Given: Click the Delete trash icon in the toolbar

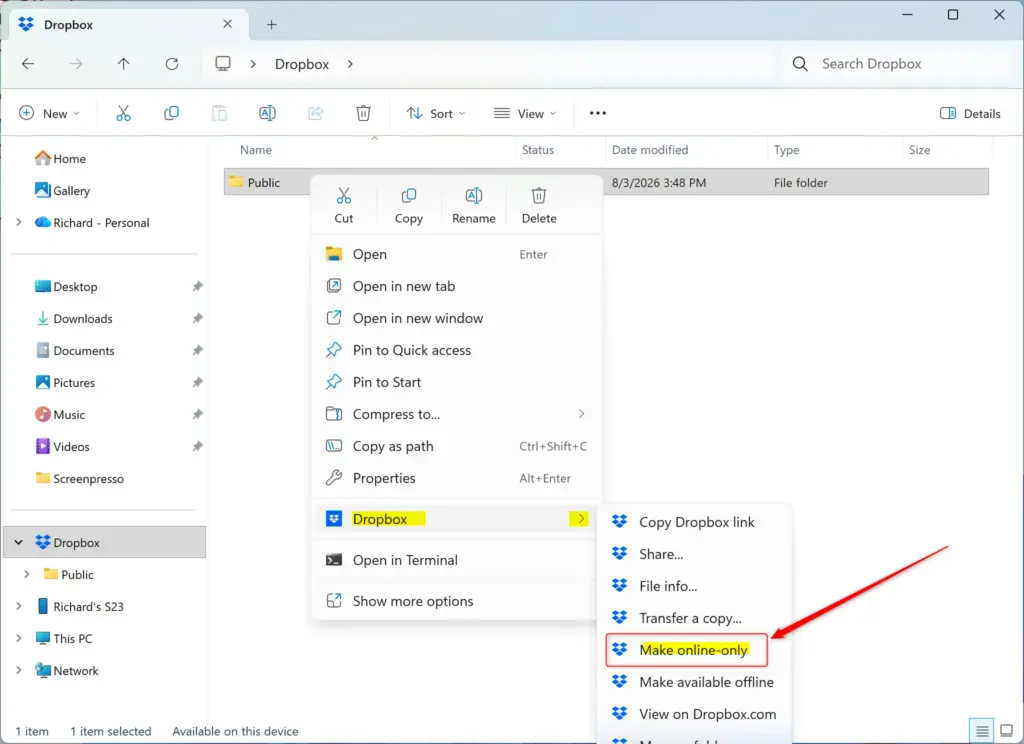Looking at the screenshot, I should coord(363,113).
